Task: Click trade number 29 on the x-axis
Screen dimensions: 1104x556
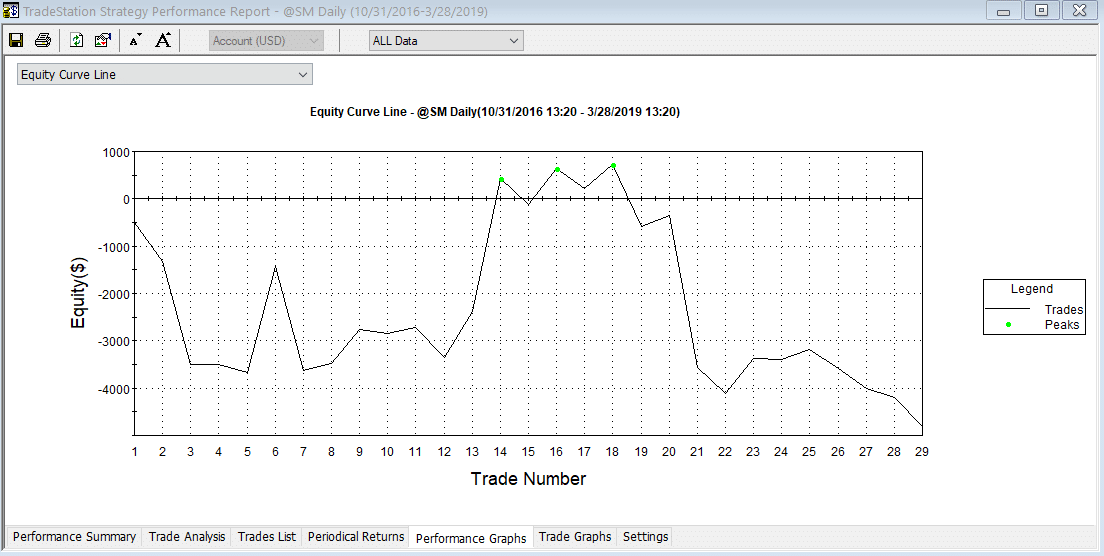Action: point(922,452)
